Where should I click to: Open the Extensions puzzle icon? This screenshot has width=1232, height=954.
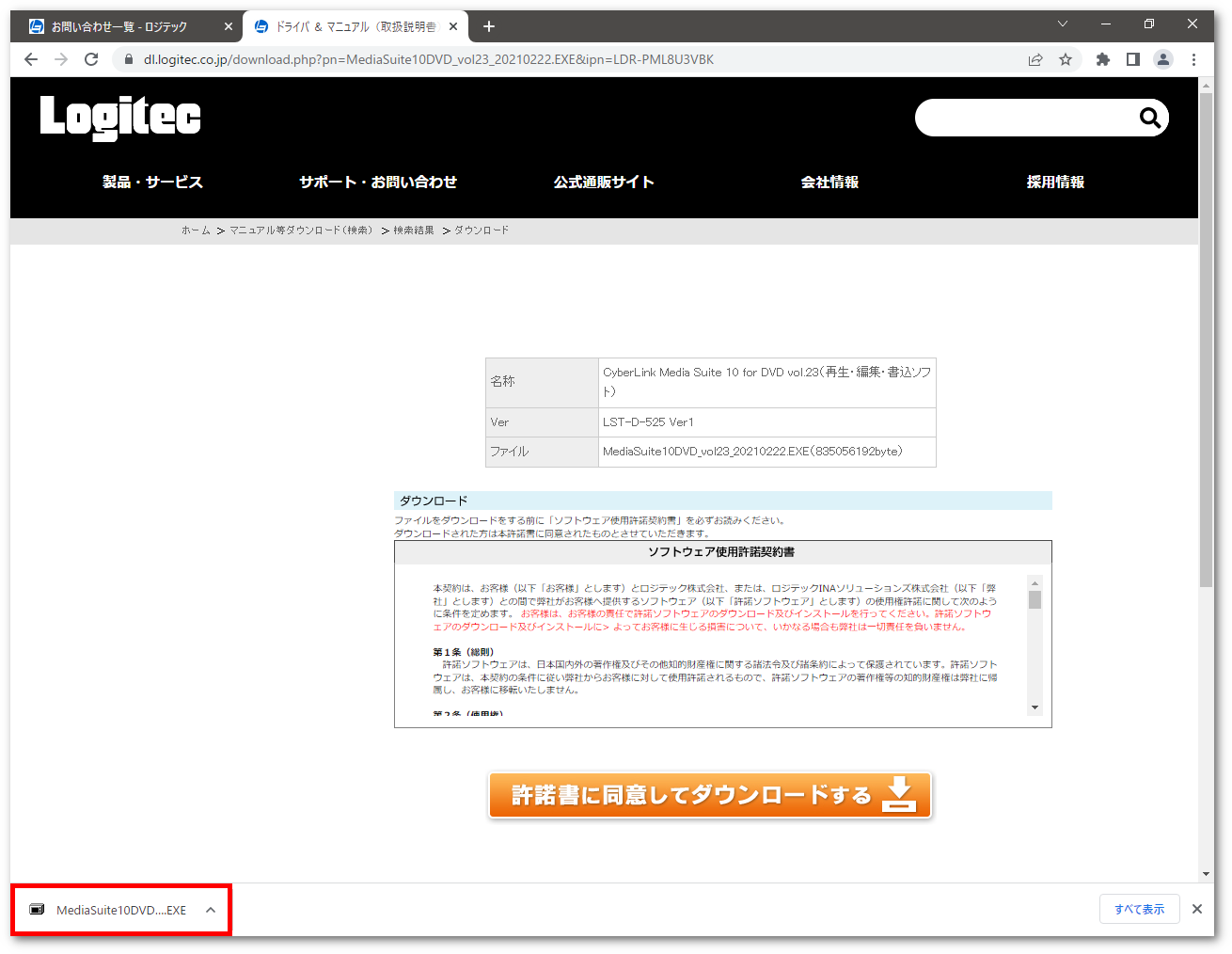[x=1103, y=59]
